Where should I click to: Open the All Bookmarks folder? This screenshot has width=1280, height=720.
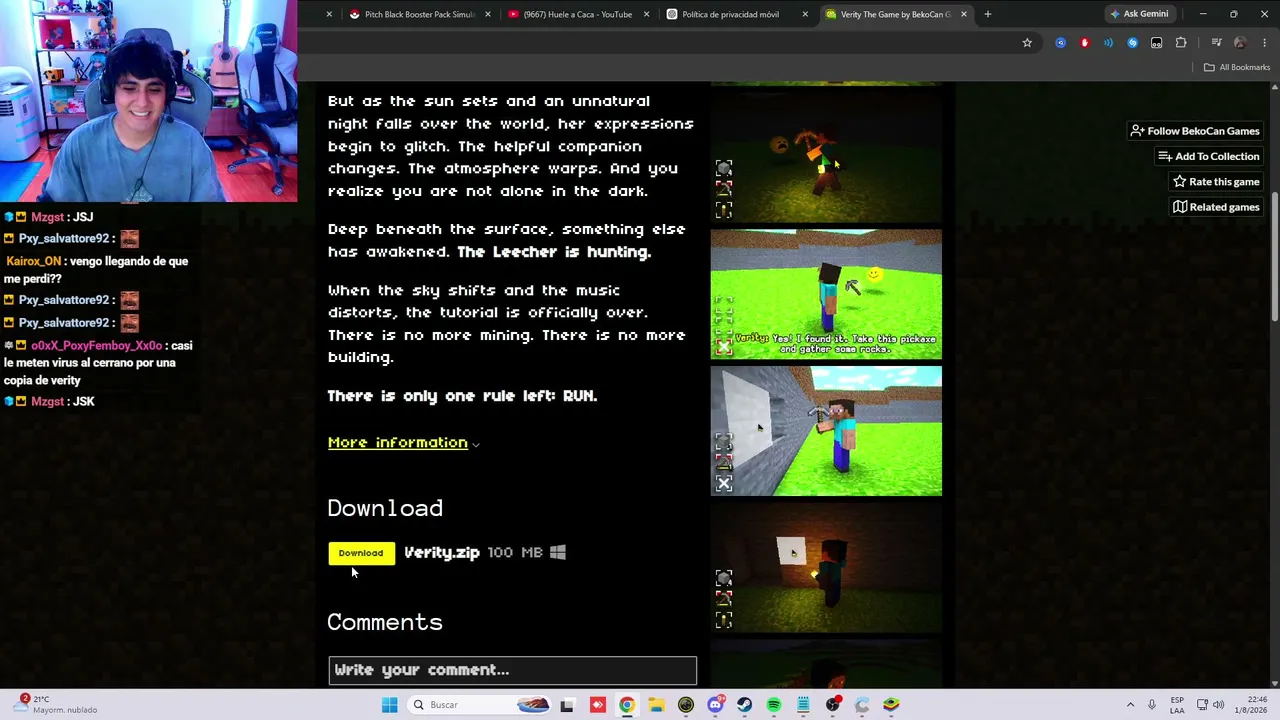coord(1237,67)
